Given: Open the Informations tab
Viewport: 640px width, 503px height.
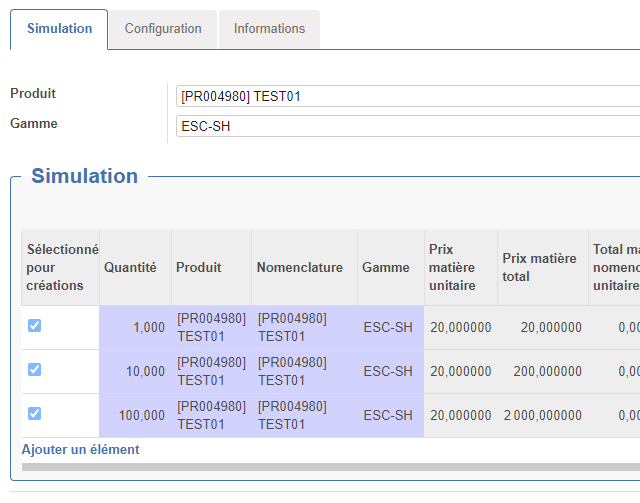Looking at the screenshot, I should pos(269,29).
